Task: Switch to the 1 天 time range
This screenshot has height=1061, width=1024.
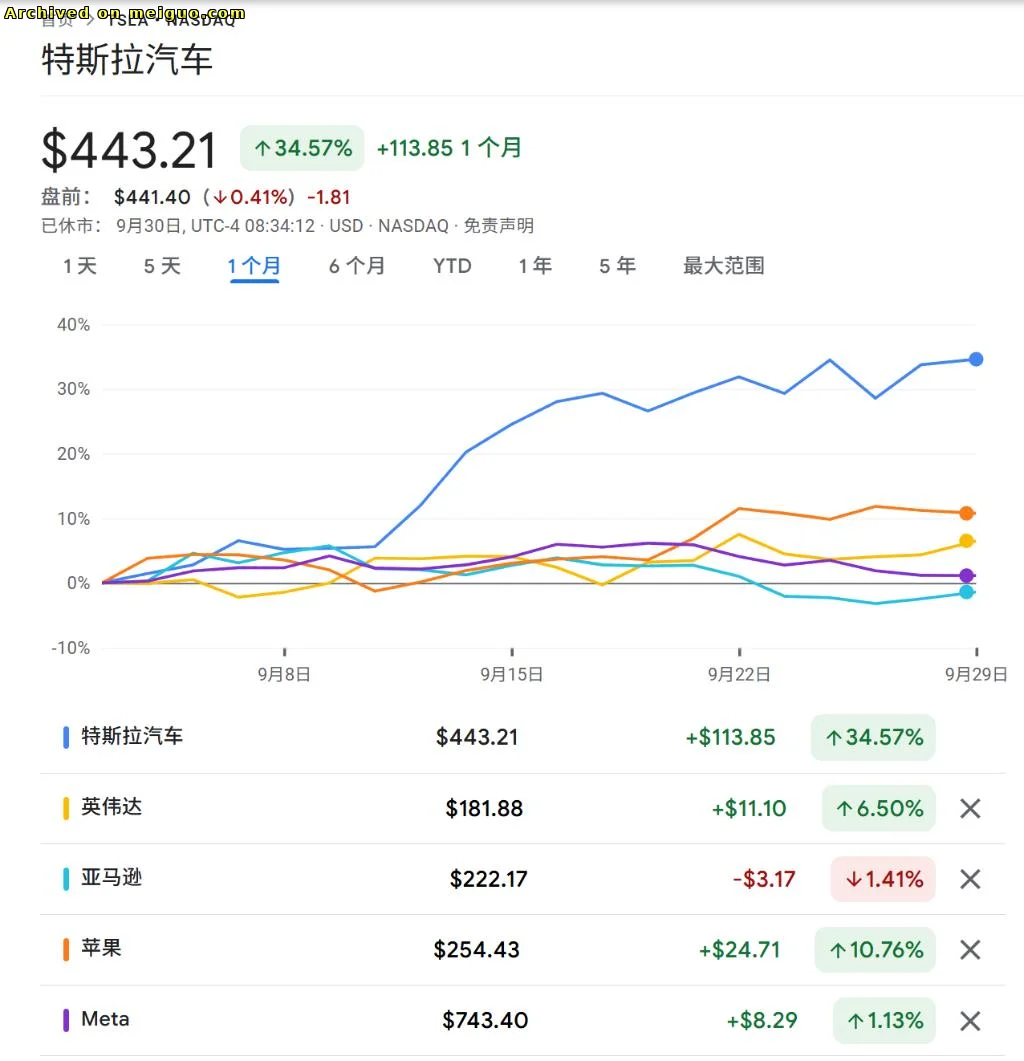Action: (80, 266)
